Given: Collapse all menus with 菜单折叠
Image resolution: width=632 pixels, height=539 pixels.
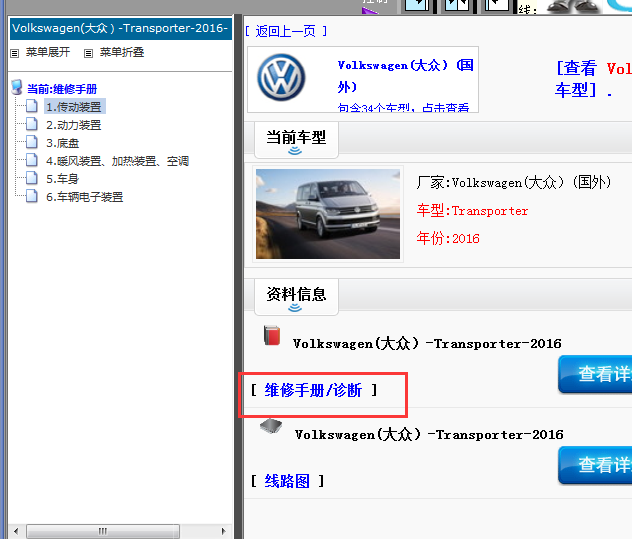Looking at the screenshot, I should (x=122, y=52).
